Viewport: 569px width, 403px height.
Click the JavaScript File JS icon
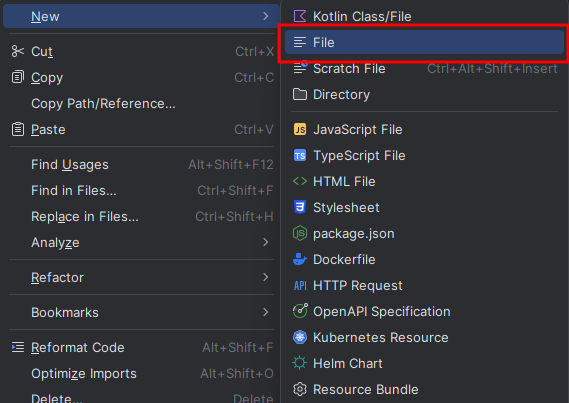click(x=300, y=129)
